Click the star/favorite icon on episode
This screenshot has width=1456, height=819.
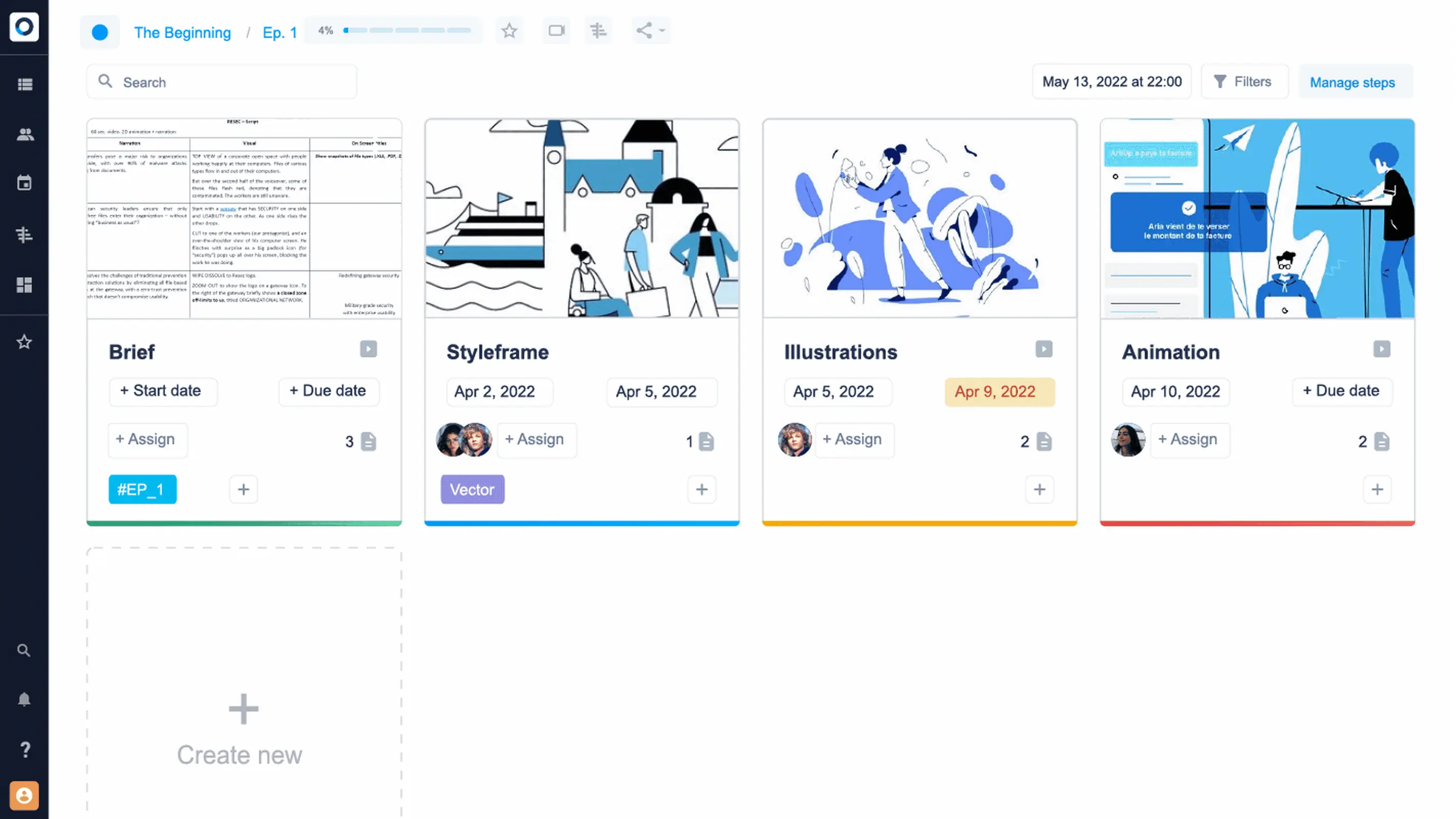[510, 30]
